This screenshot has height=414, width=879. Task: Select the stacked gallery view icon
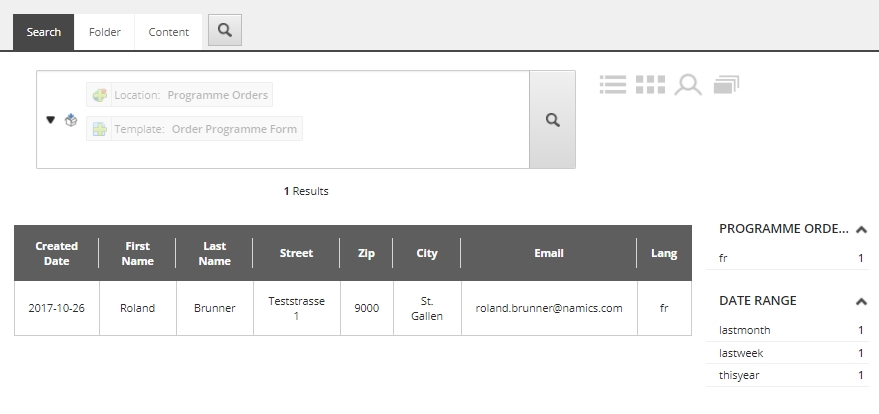[x=726, y=85]
